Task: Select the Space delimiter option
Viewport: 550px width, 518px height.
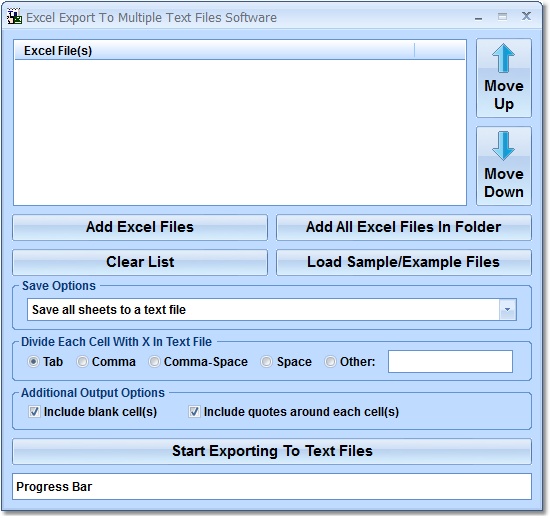Action: (x=267, y=362)
